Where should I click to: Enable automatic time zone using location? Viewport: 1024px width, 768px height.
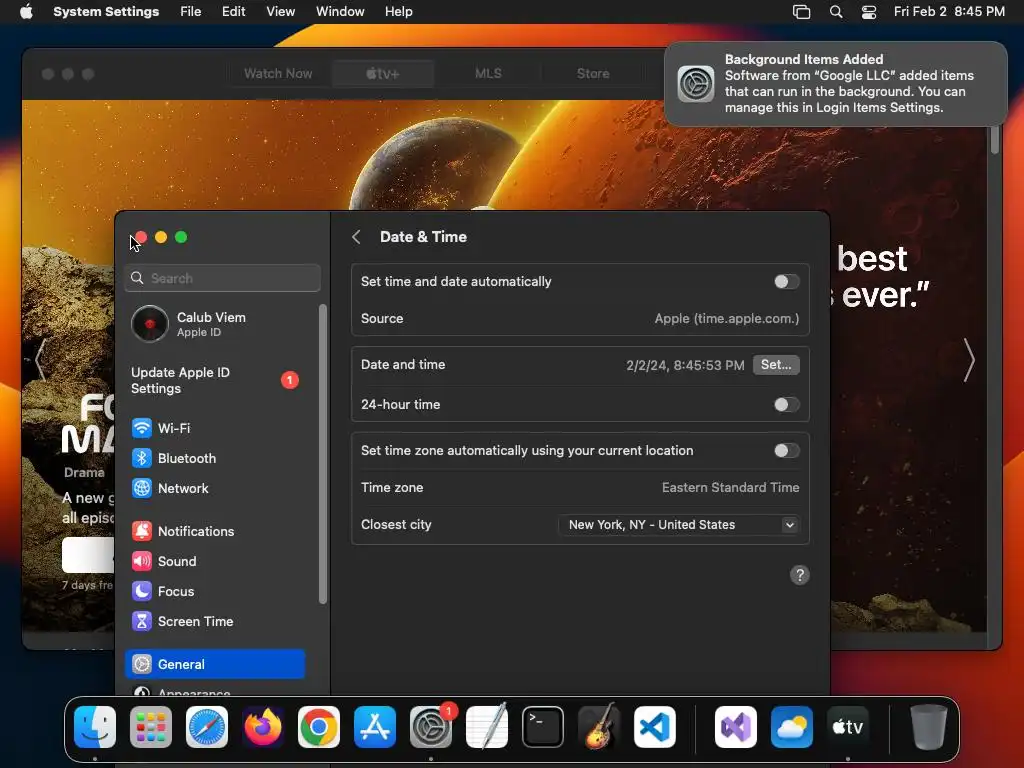coord(786,451)
